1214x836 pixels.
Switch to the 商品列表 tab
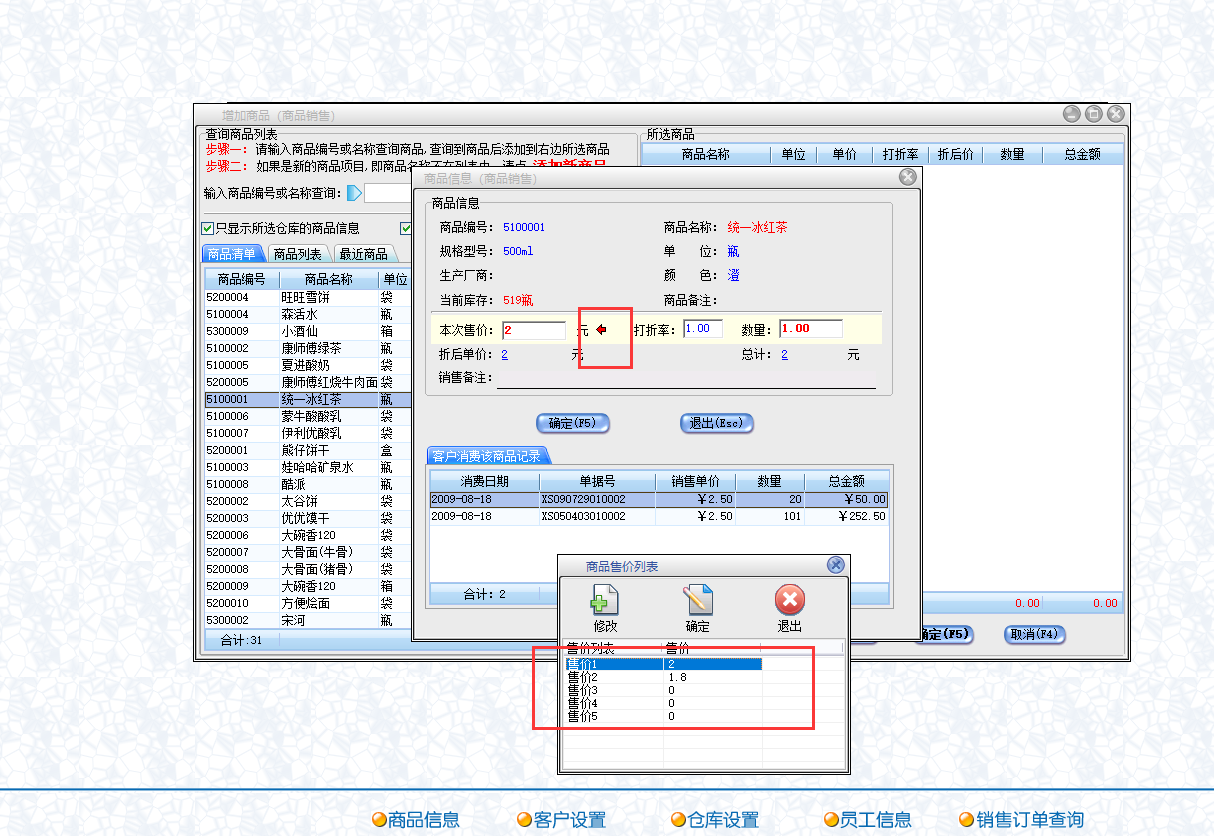pyautogui.click(x=297, y=254)
